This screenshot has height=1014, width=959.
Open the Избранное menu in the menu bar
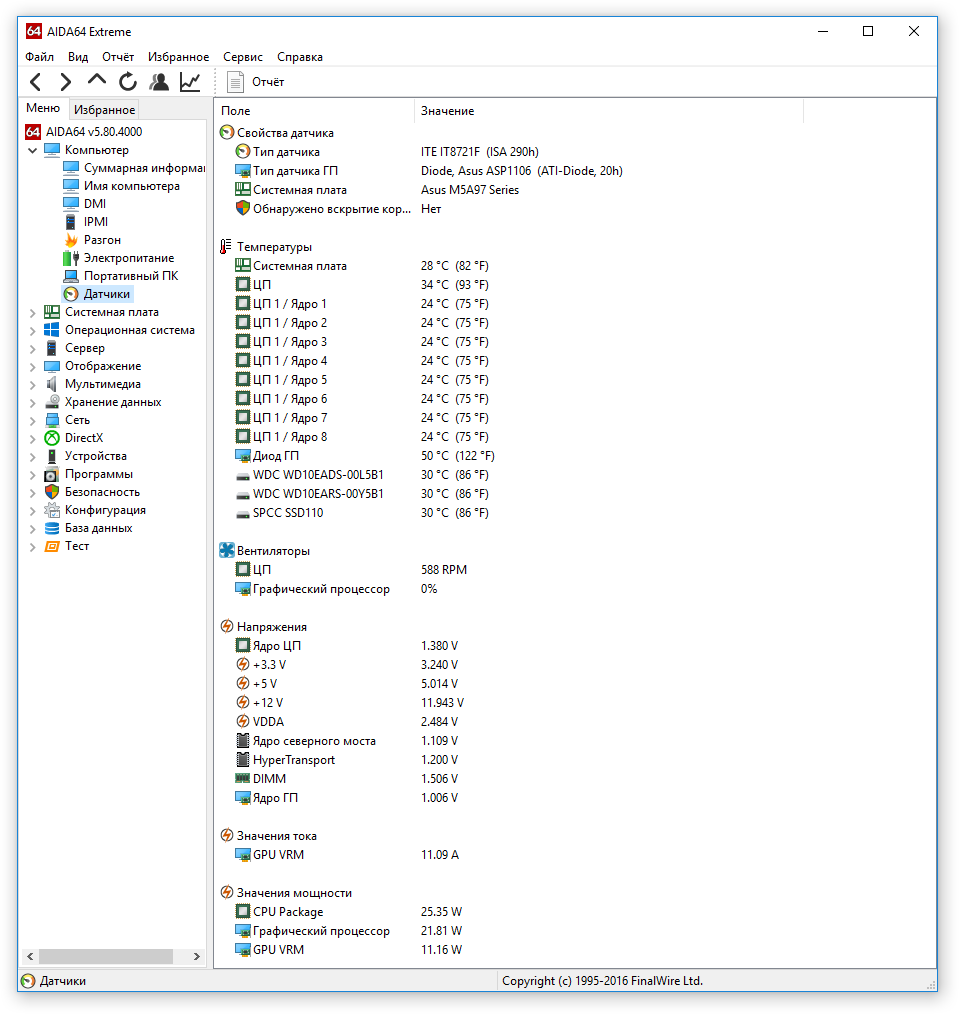click(178, 57)
